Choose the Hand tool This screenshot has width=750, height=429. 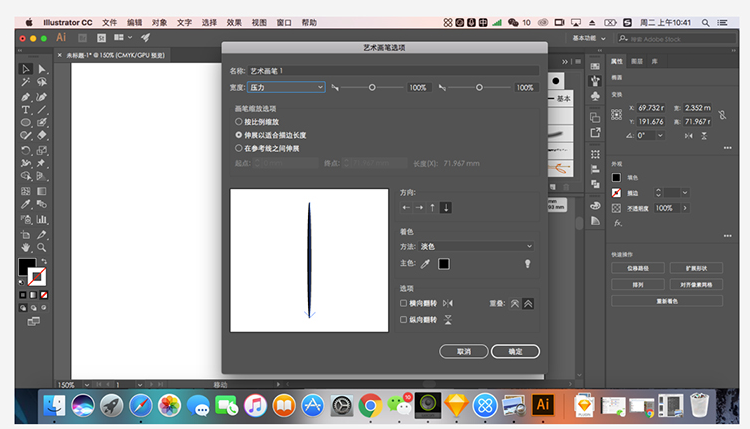point(26,247)
